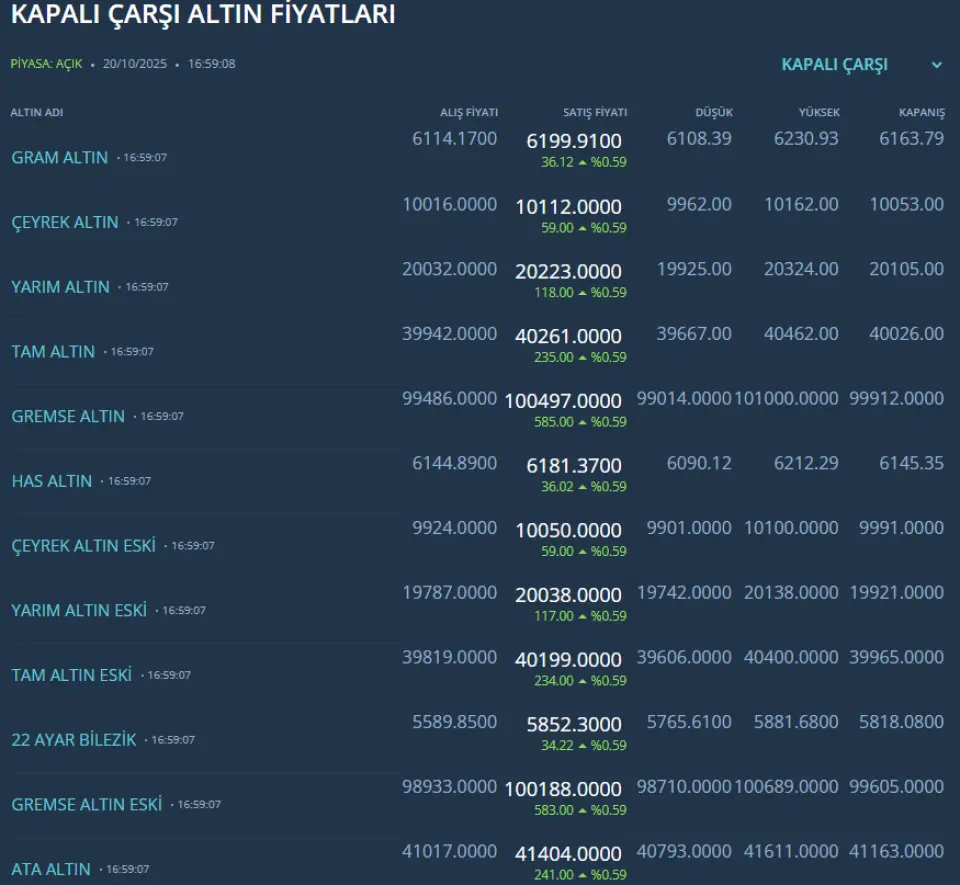Open the ATA ALTIN link

pos(51,869)
